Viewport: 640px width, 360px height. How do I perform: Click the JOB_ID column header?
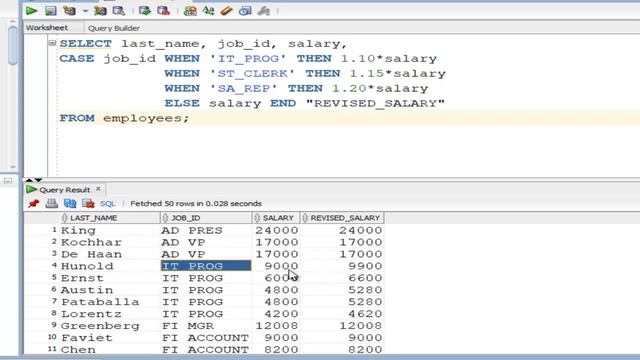coord(206,218)
